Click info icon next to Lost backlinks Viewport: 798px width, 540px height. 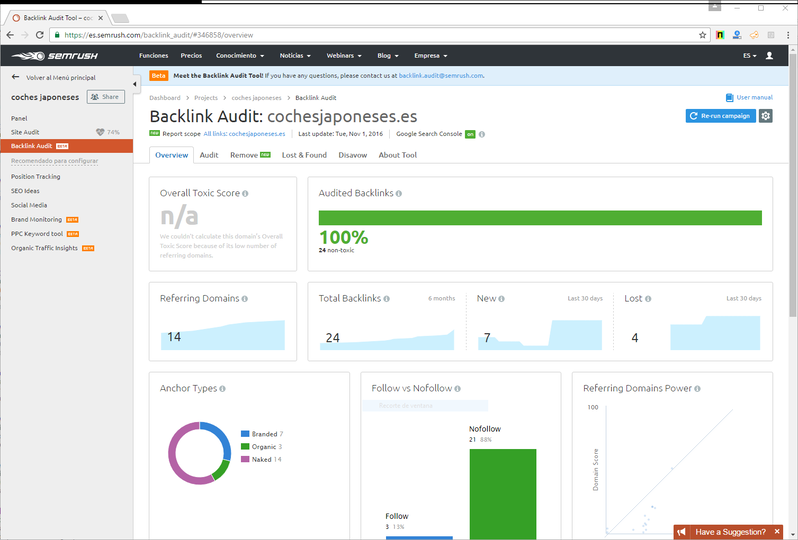[648, 299]
